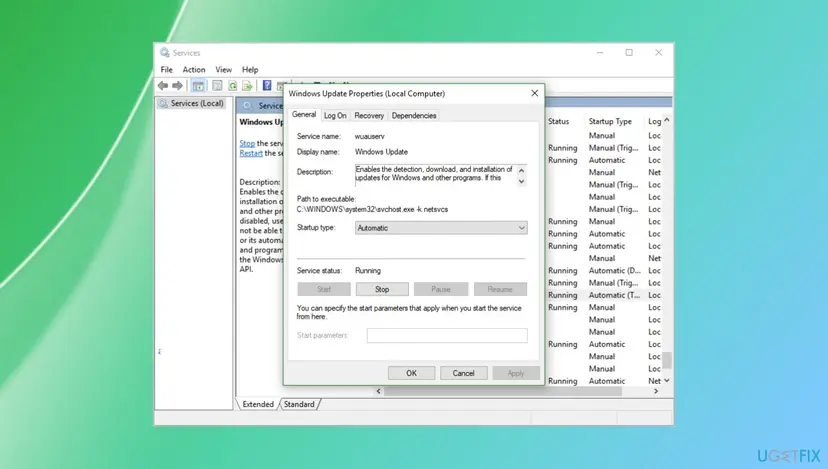Switch to the Dependencies tab
This screenshot has width=828, height=469.
[x=413, y=116]
